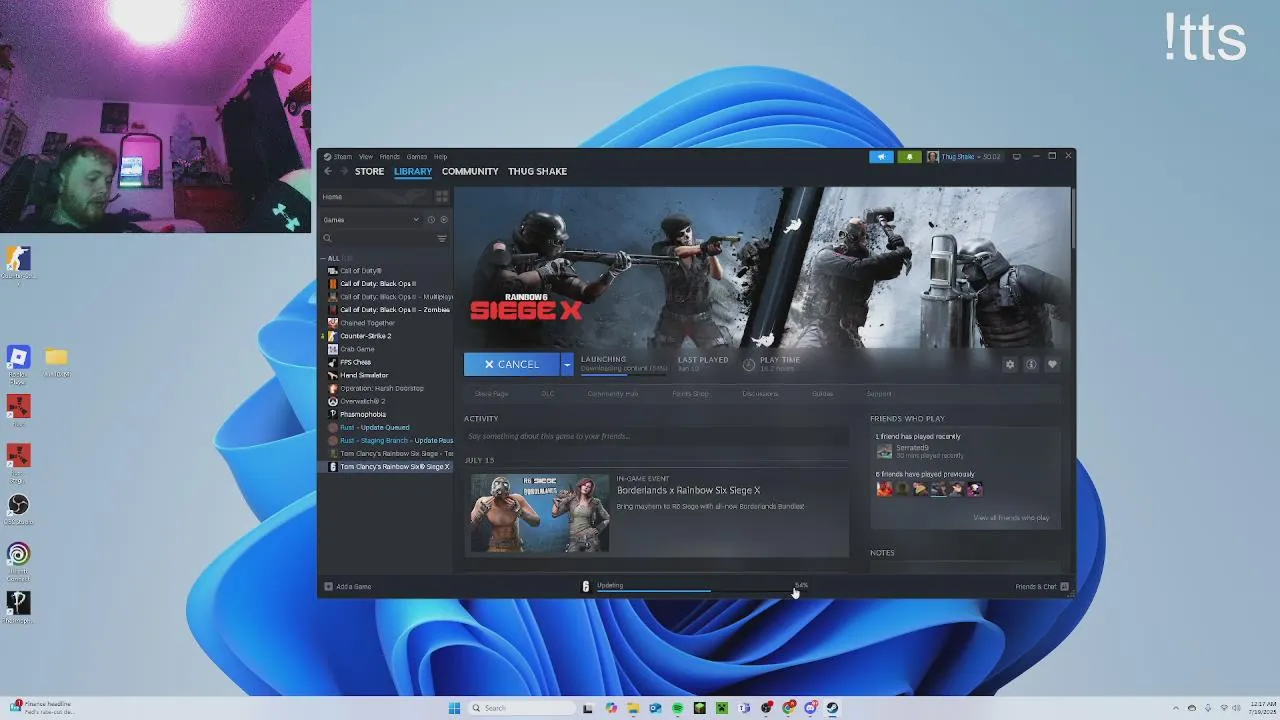Open the Guides link
The height and width of the screenshot is (720, 1280).
click(x=822, y=394)
